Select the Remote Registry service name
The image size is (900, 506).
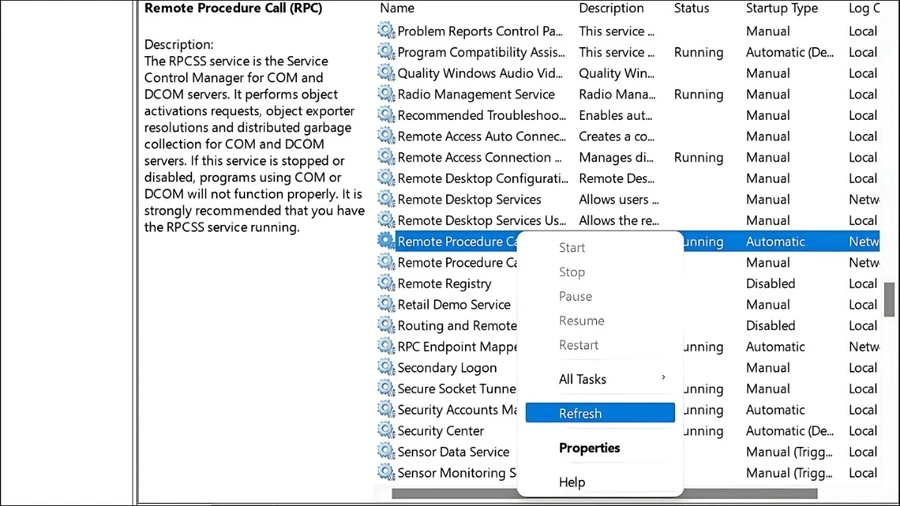pyautogui.click(x=444, y=283)
